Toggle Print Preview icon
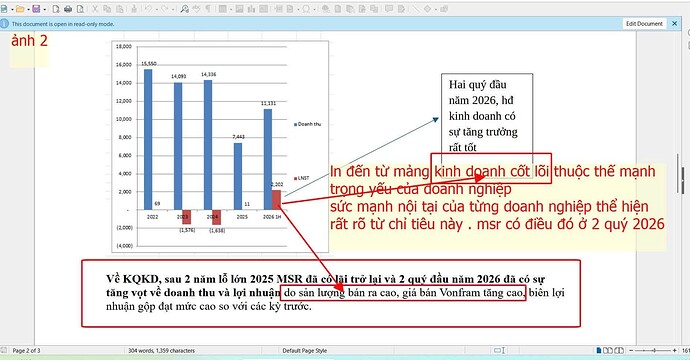This screenshot has width=690, height=360. [x=80, y=9]
